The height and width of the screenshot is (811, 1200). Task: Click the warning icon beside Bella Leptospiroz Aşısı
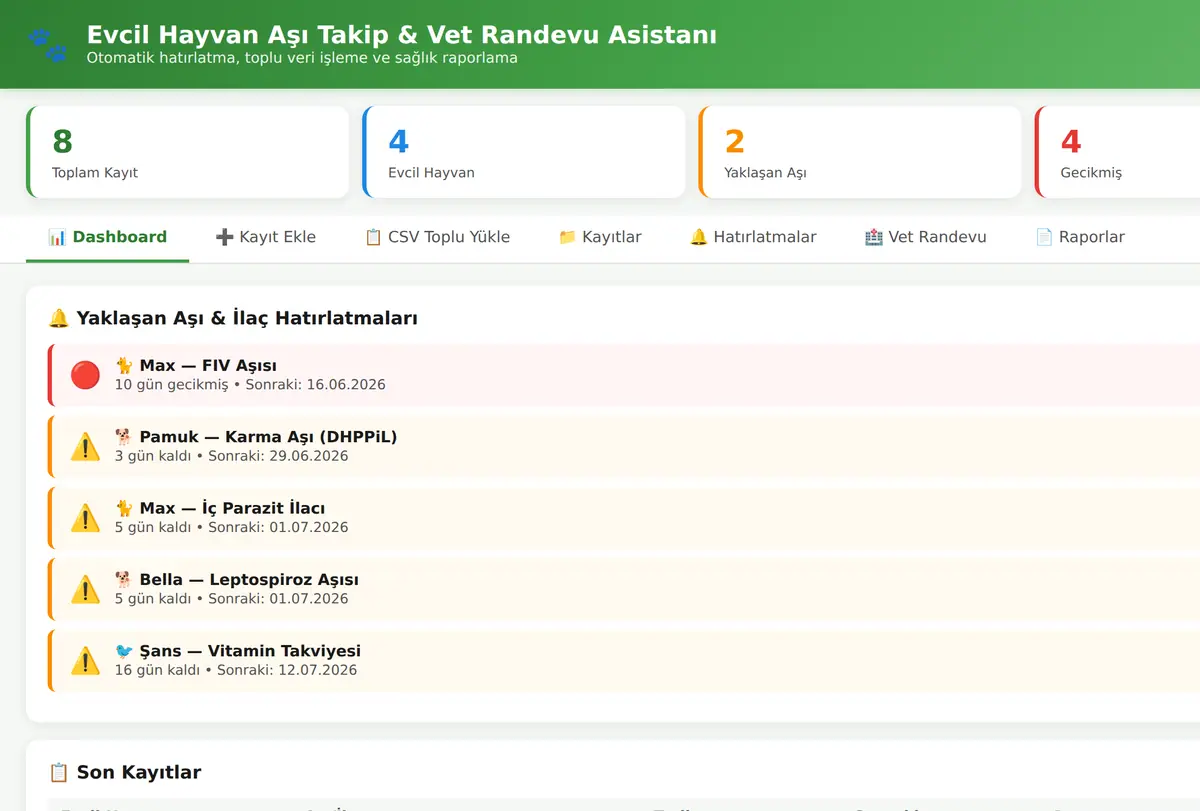[85, 589]
